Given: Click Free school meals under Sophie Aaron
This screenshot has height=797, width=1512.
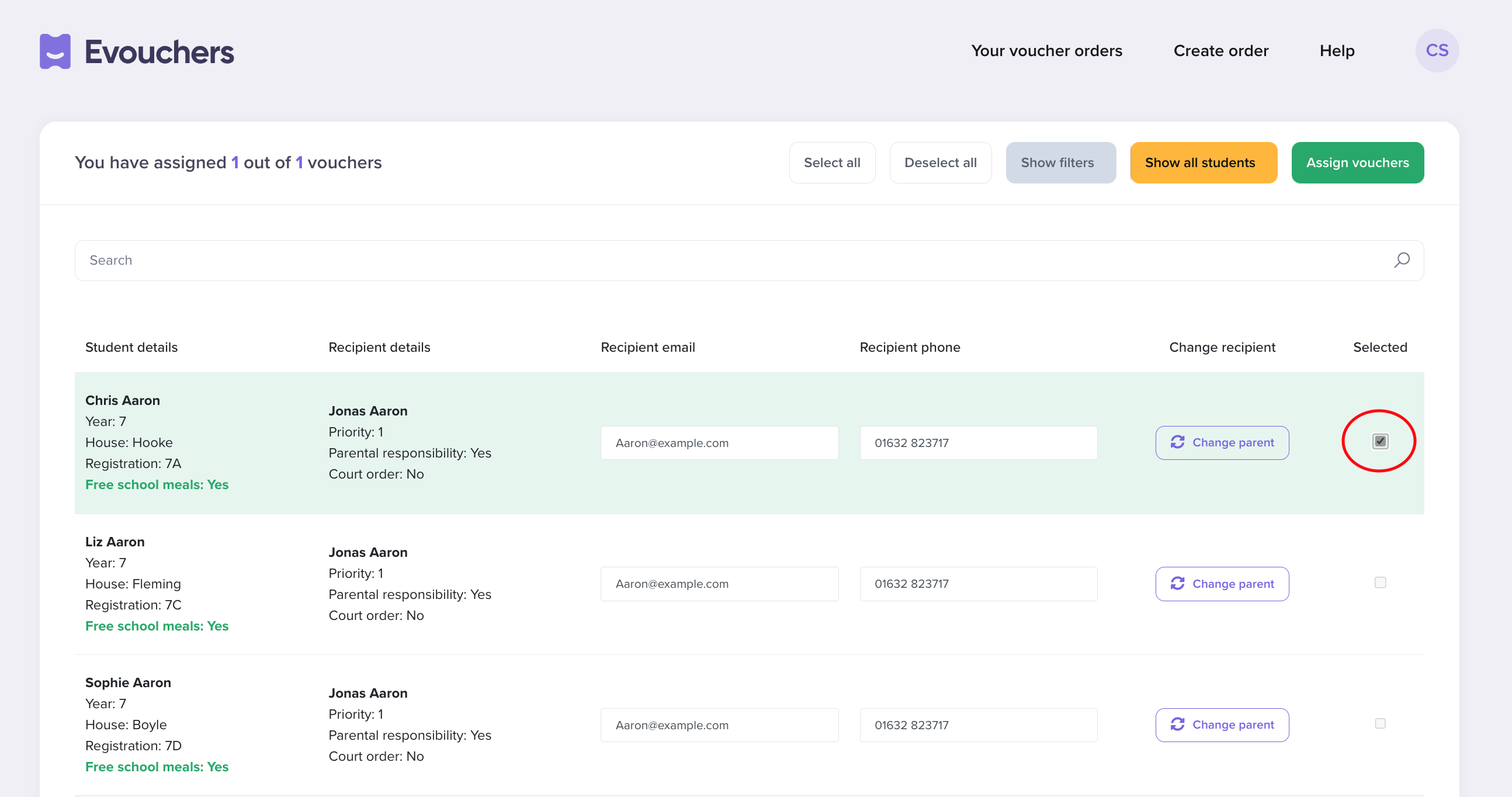Looking at the screenshot, I should click(x=157, y=767).
